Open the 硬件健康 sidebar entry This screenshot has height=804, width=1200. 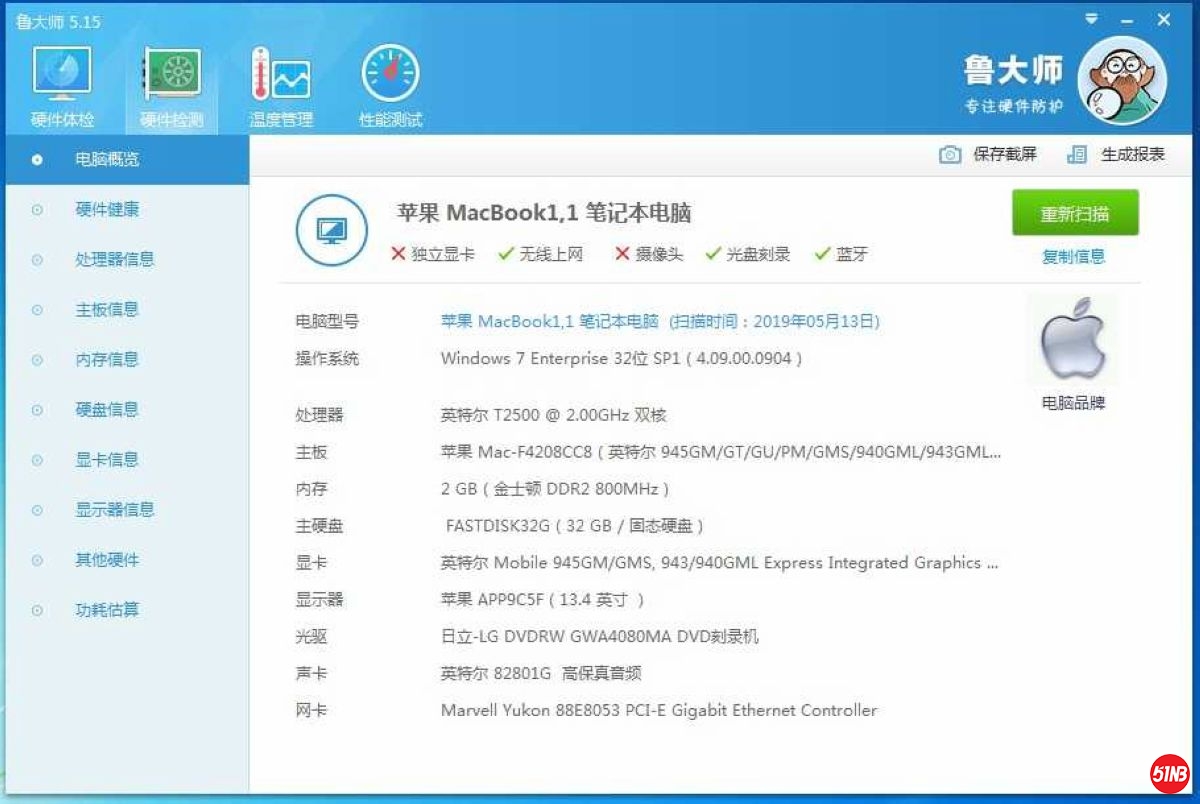point(107,209)
